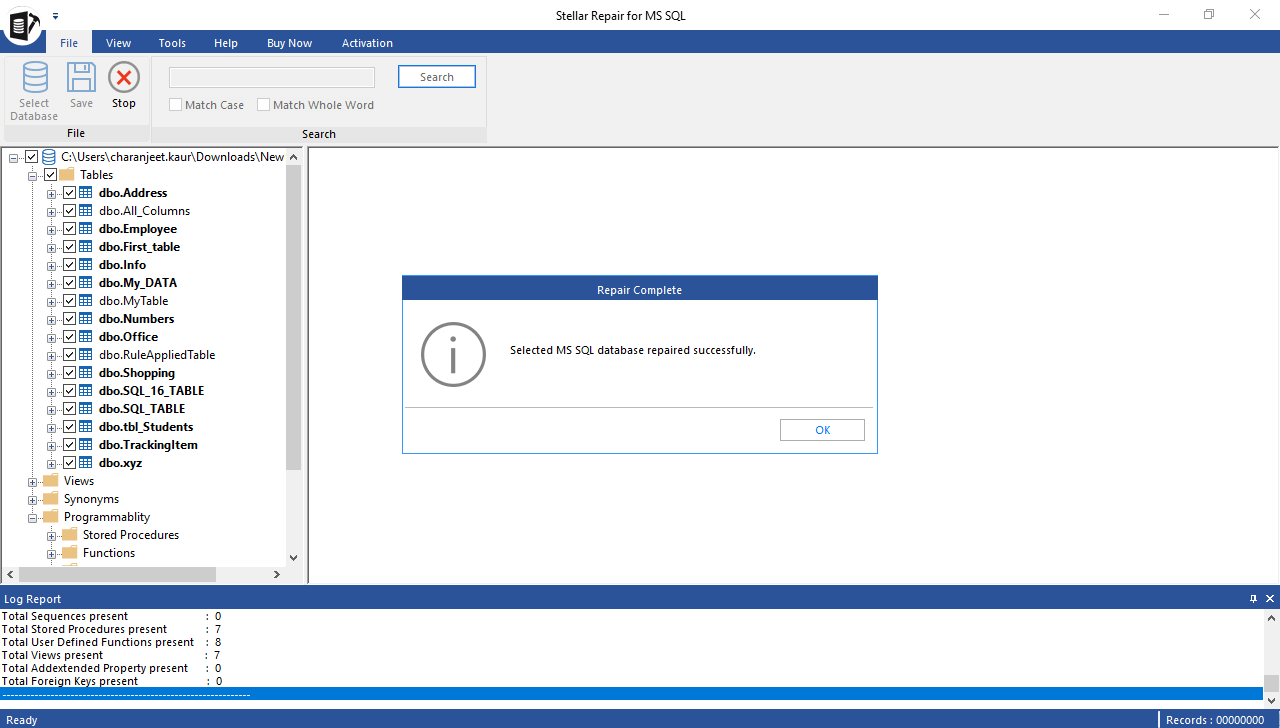Click the database icon beside the file path
Viewport: 1280px width, 728px height.
coord(49,157)
